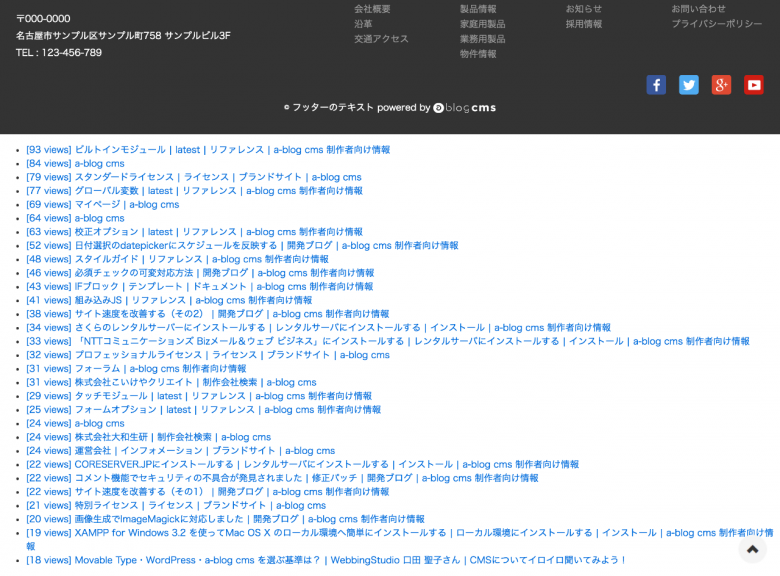Open 採用情報 footer menu item
Image resolution: width=780 pixels, height=576 pixels.
click(x=584, y=24)
